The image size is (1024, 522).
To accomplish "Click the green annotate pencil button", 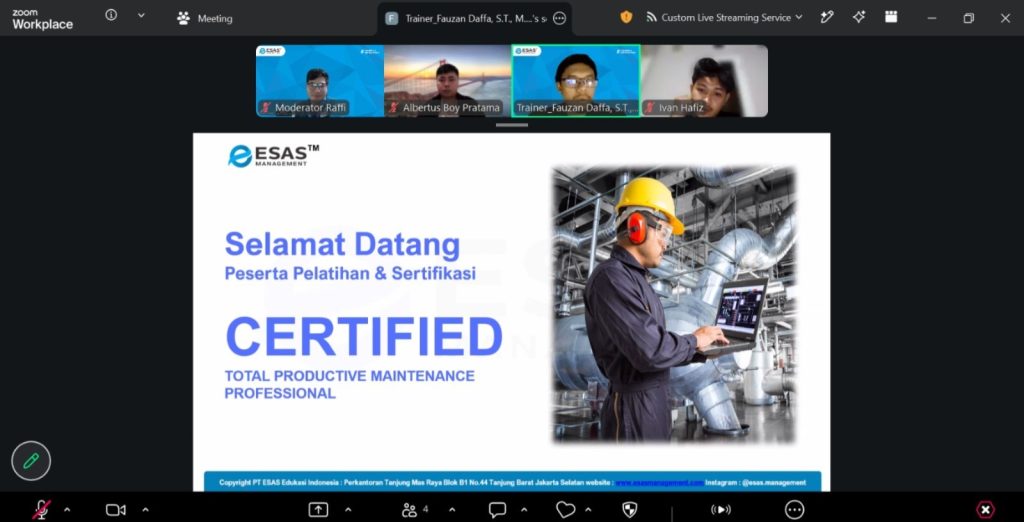I will pyautogui.click(x=31, y=461).
